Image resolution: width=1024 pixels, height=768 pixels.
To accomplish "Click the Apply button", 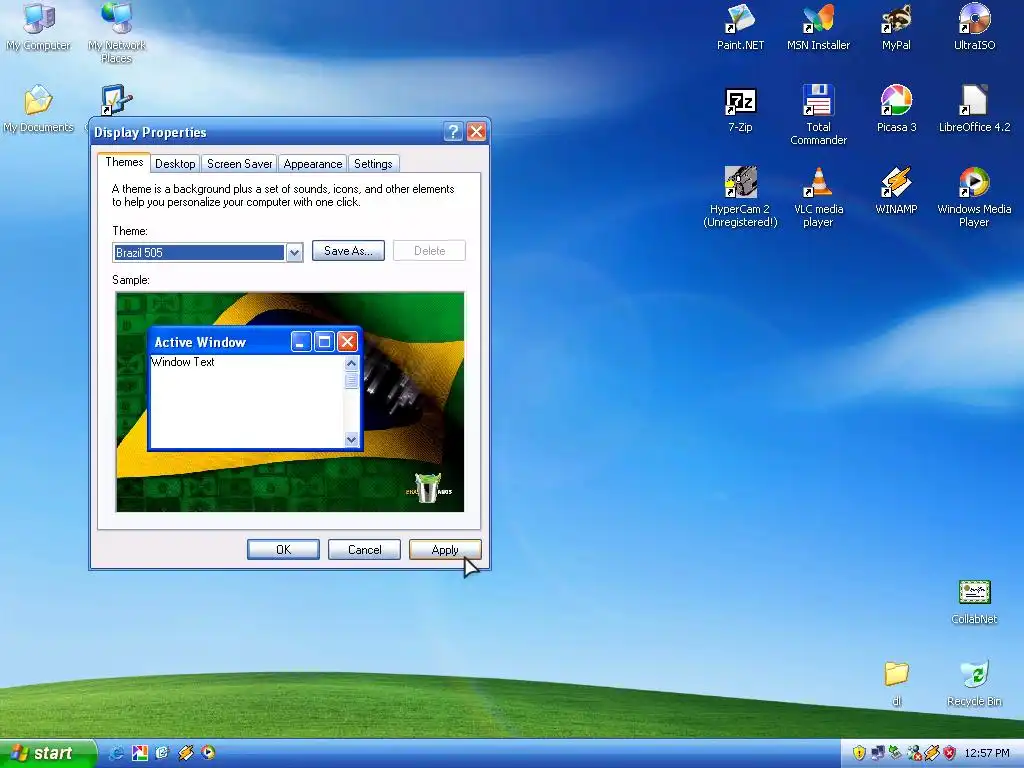I will 445,550.
